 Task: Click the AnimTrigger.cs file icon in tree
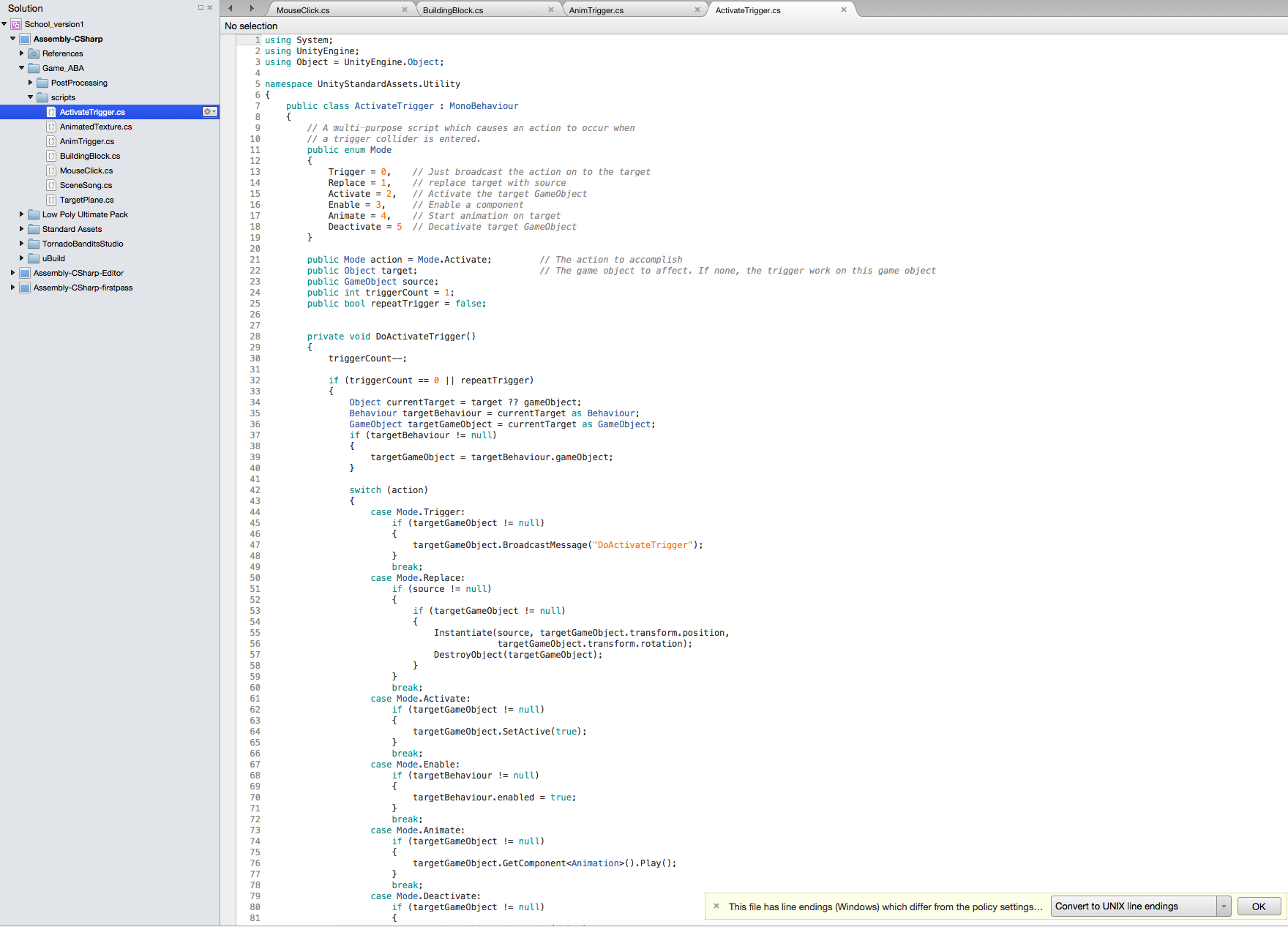pos(51,141)
